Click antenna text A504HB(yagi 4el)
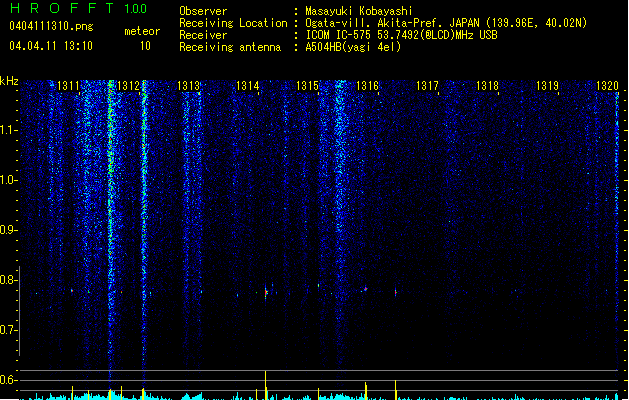Screen dimensions: 629x400 (353, 47)
